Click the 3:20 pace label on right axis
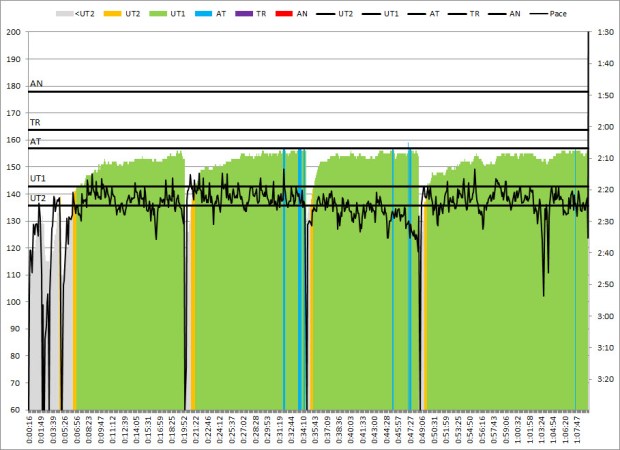This screenshot has width=620, height=450. tap(603, 379)
